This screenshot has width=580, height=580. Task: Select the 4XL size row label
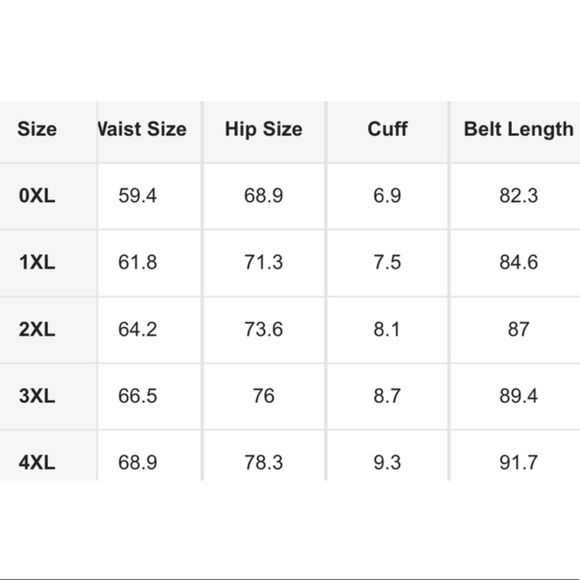pyautogui.click(x=37, y=462)
